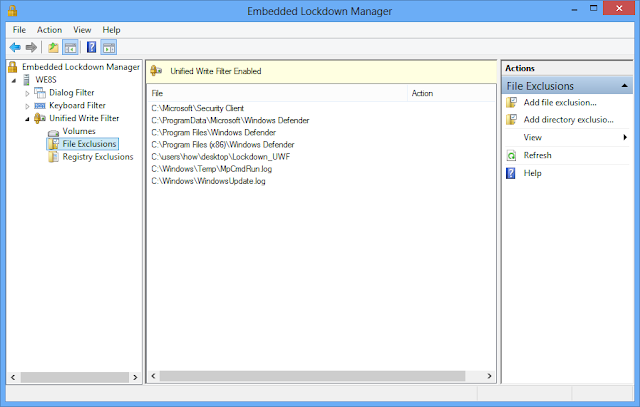
Task: Click the Back arrow toolbar icon
Action: tap(15, 47)
